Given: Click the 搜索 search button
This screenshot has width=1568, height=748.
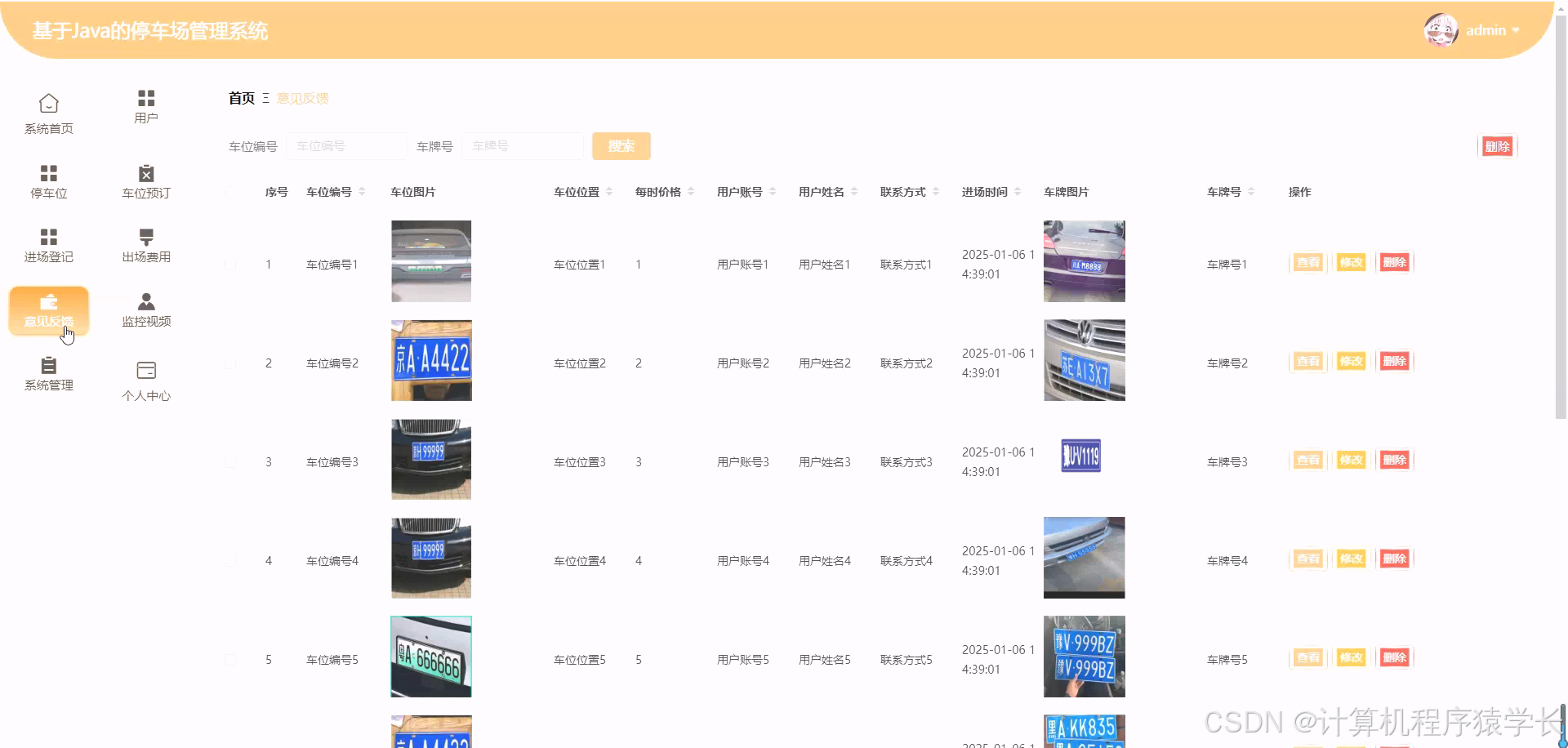Looking at the screenshot, I should [x=621, y=146].
